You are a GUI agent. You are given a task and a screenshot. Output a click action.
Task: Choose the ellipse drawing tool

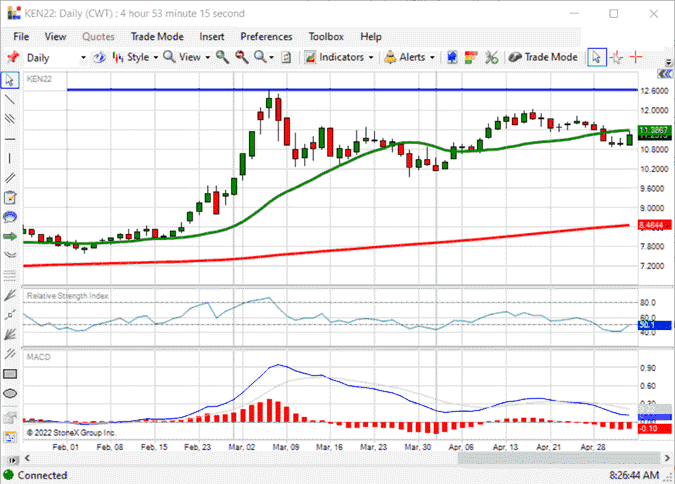tap(10, 393)
